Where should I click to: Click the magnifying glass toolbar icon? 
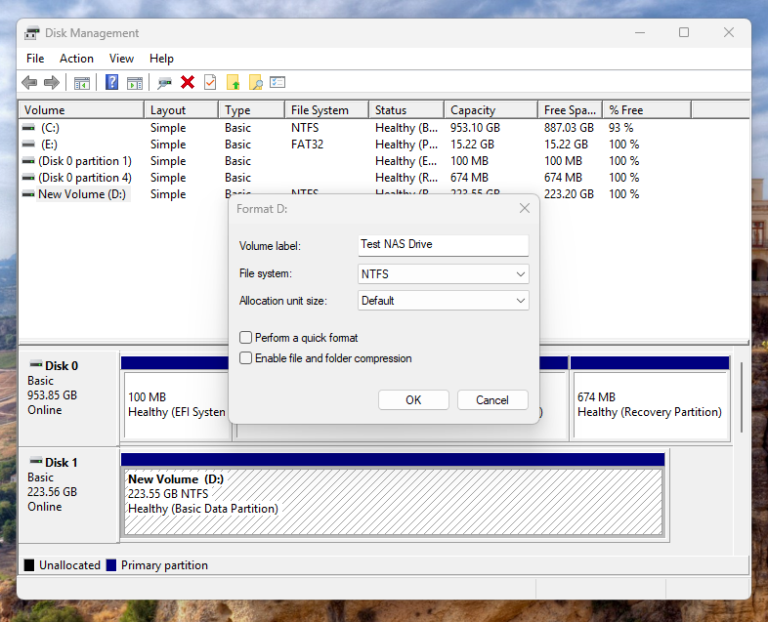coord(256,82)
